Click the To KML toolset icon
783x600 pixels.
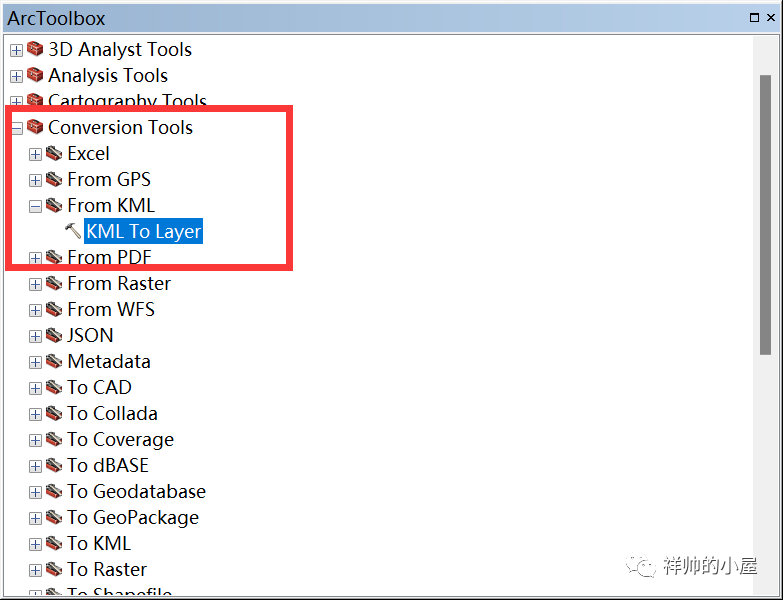pyautogui.click(x=54, y=543)
